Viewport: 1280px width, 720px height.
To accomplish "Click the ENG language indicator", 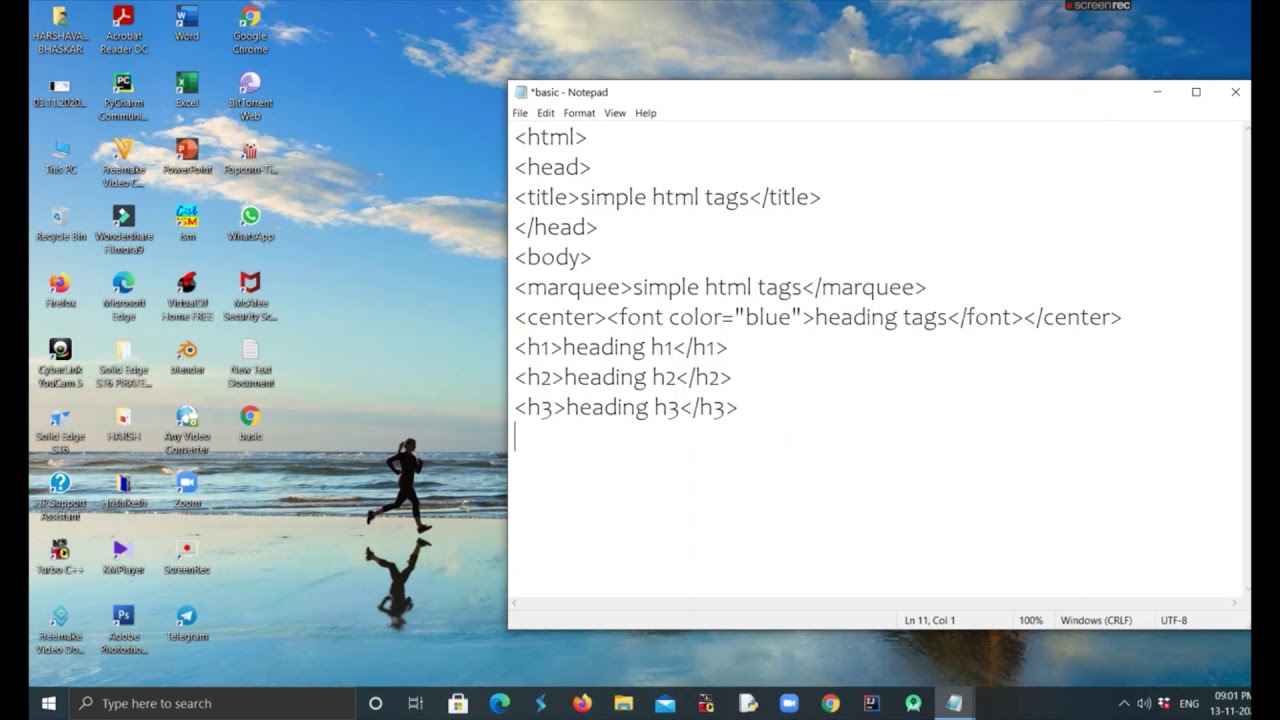I will (x=1189, y=704).
